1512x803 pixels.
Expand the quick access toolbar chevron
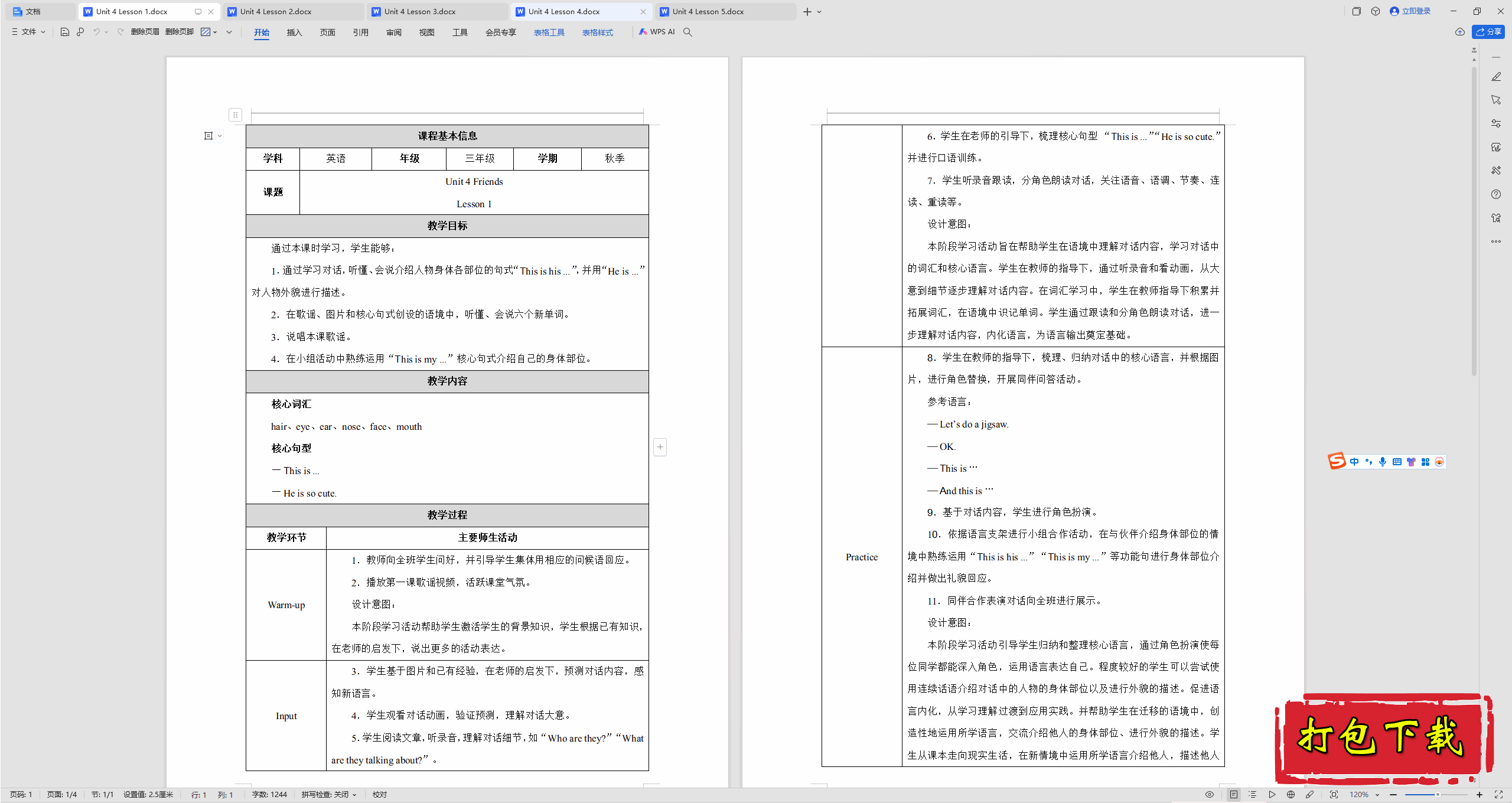click(x=229, y=32)
